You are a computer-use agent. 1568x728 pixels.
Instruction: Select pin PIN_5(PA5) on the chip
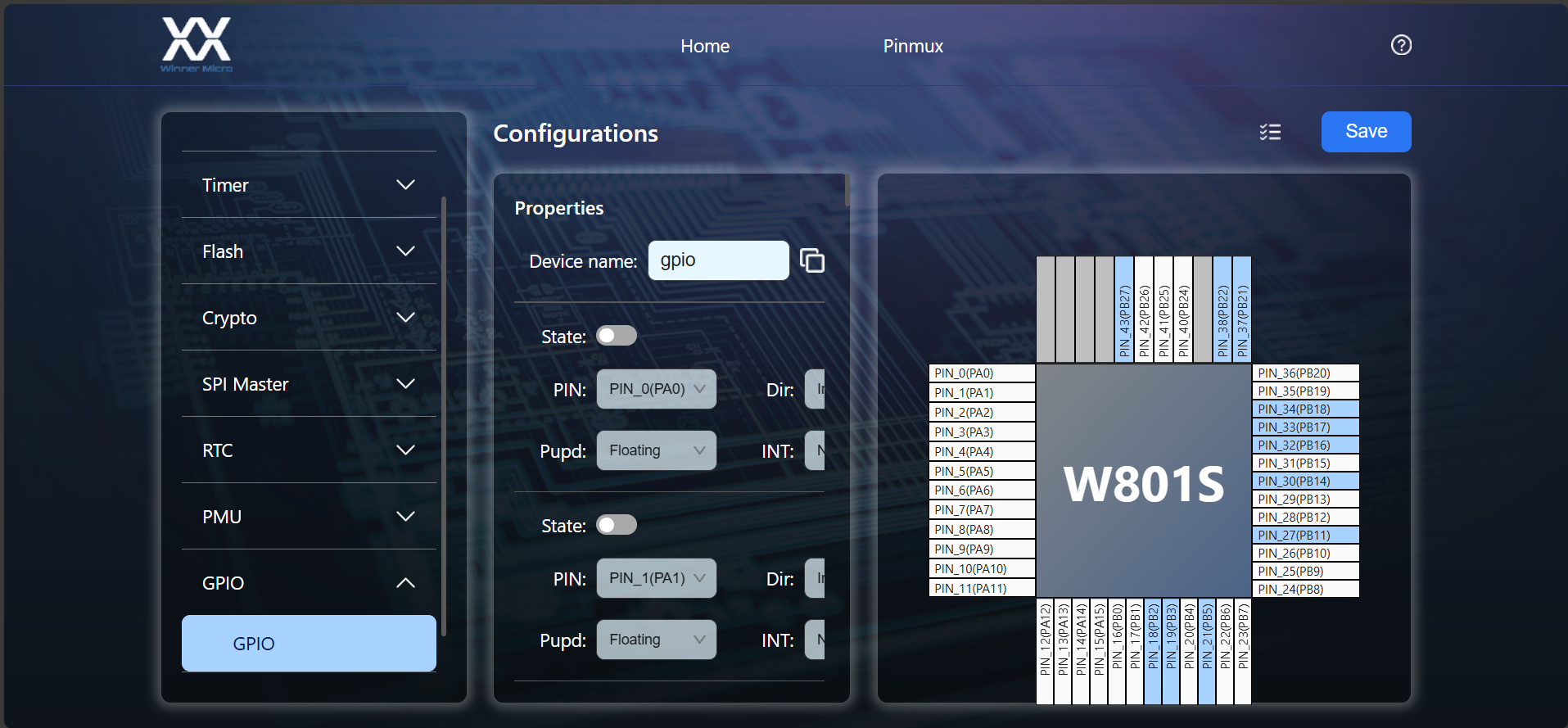[982, 472]
